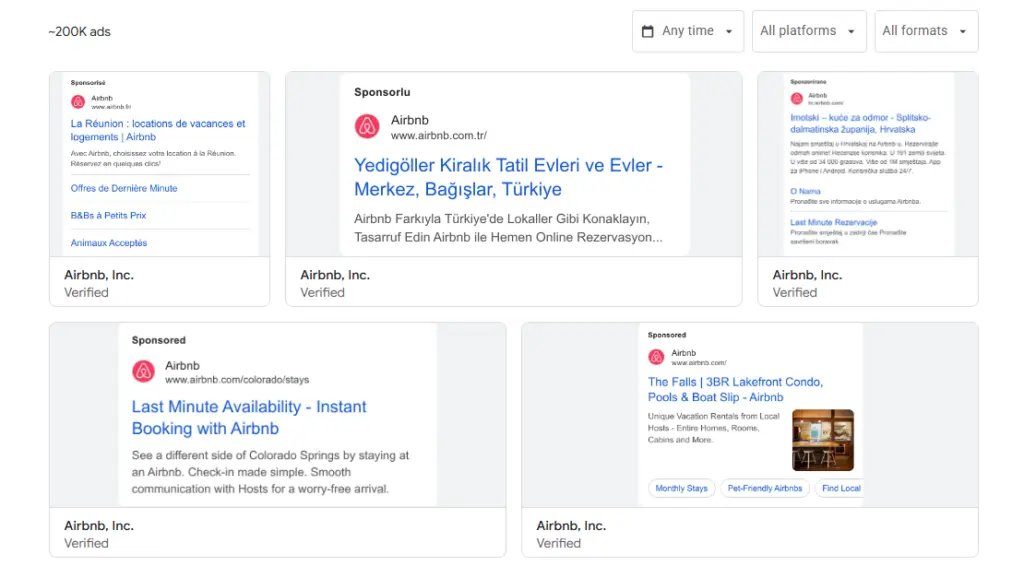This screenshot has height=566, width=1024.
Task: Click Last Minute Rezervacije sitelink
Action: (833, 222)
